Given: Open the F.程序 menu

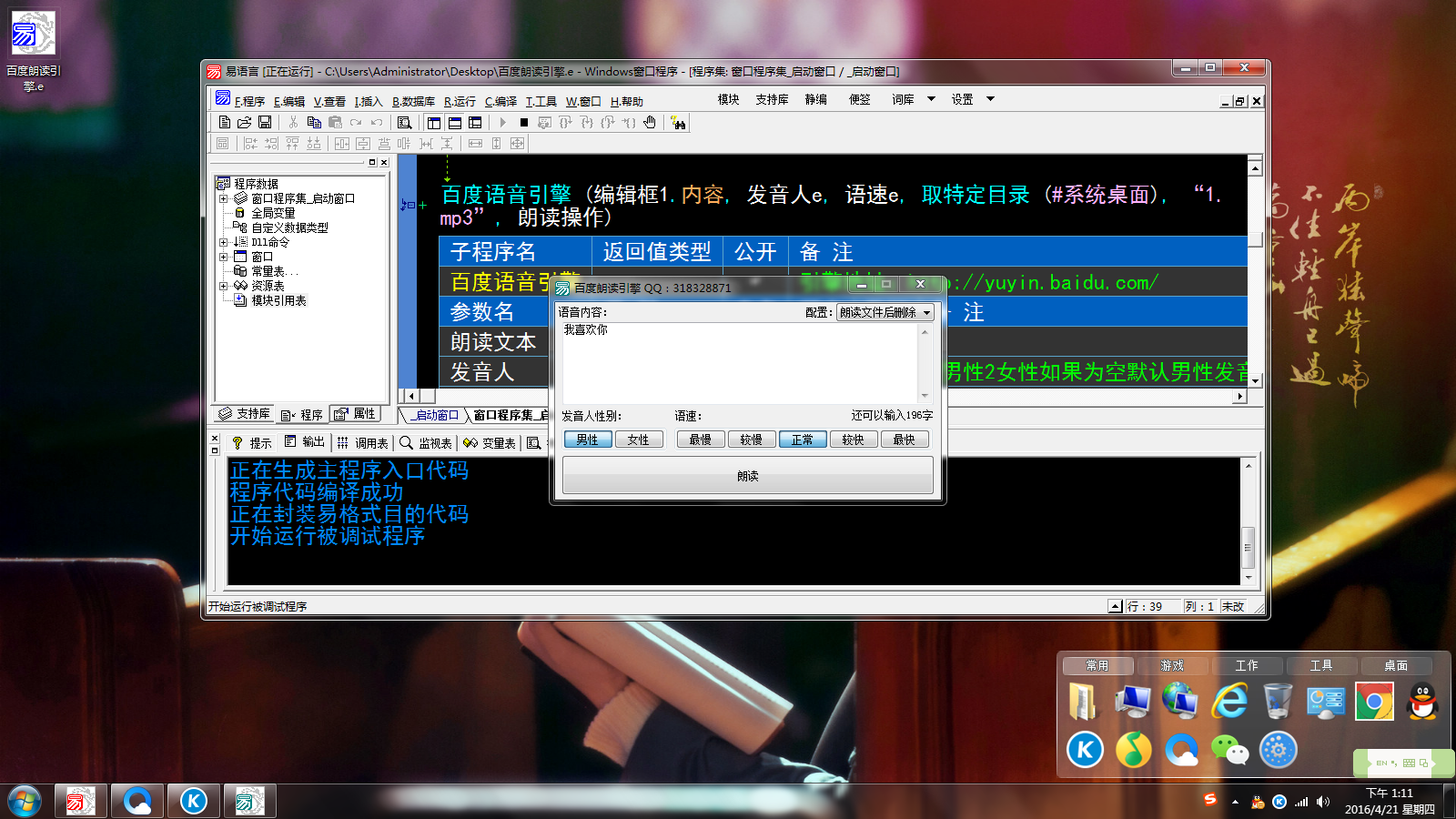Looking at the screenshot, I should pyautogui.click(x=249, y=101).
